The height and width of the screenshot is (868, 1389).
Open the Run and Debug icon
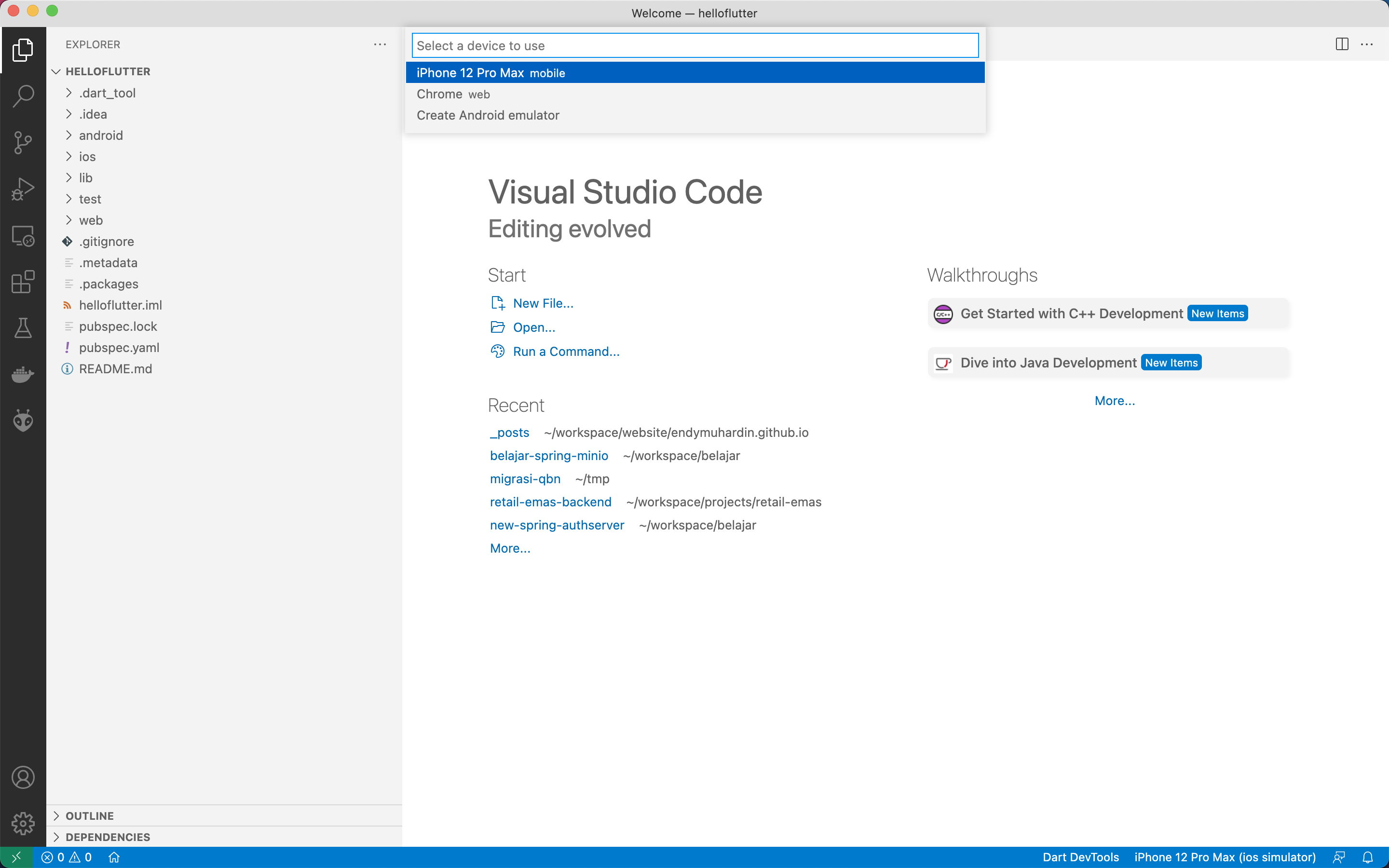click(x=23, y=189)
